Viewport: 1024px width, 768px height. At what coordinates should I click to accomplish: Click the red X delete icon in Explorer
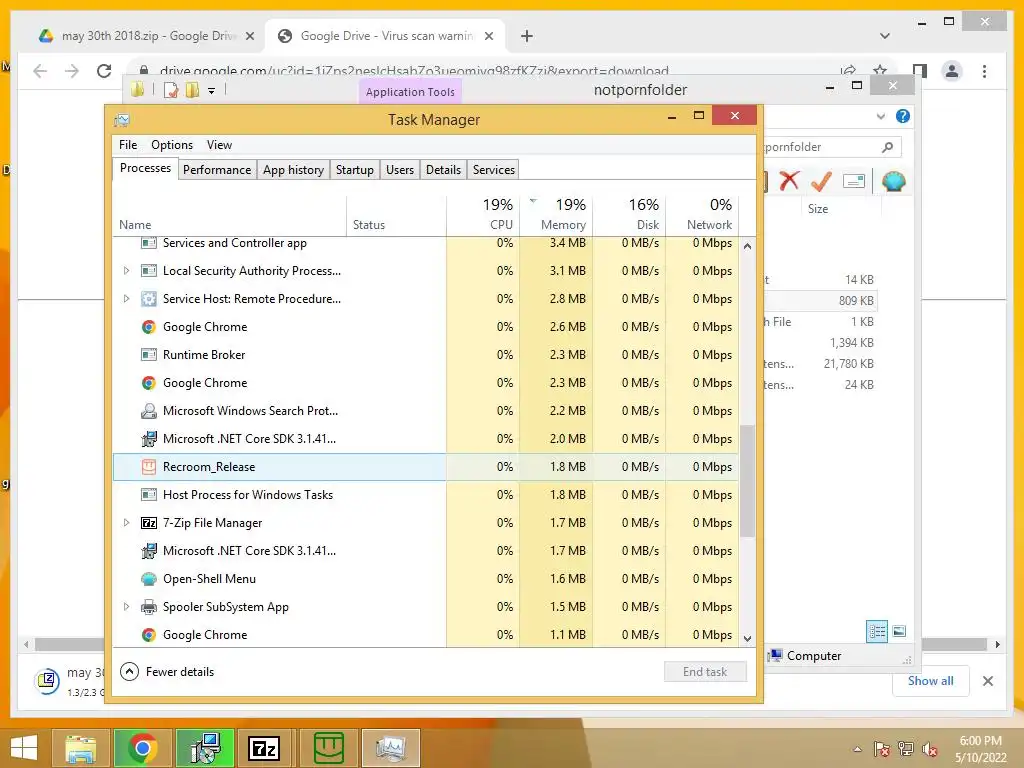pos(790,181)
